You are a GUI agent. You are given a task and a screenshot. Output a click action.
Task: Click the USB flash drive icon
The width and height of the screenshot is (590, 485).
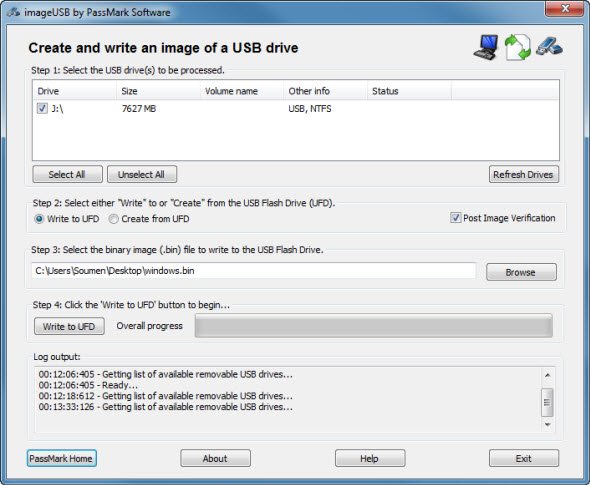coord(549,47)
